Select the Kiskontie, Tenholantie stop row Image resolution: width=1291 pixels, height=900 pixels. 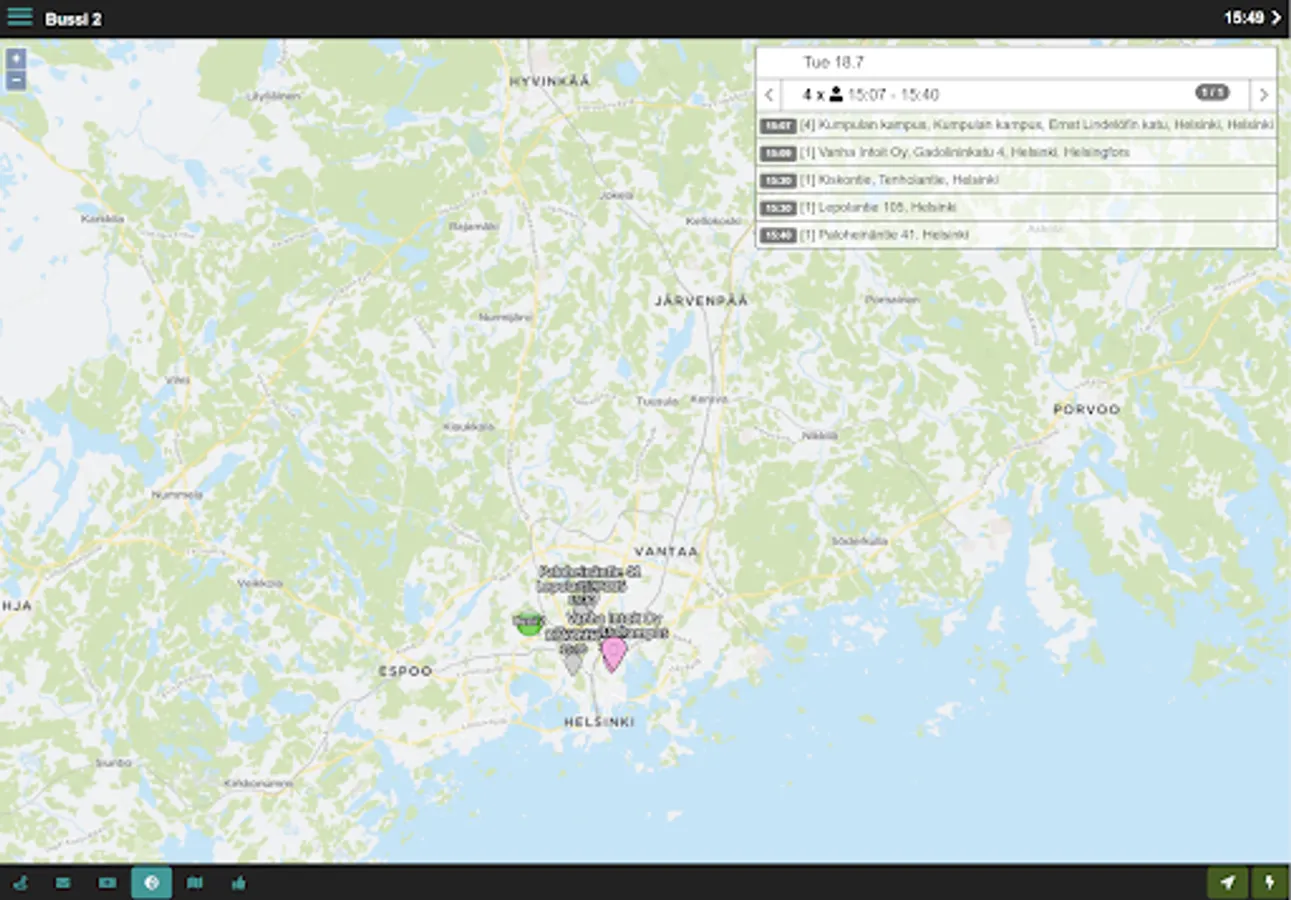pos(1016,180)
